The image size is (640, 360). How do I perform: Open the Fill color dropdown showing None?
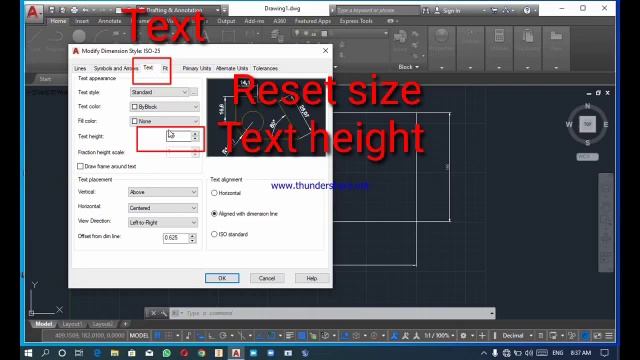click(164, 121)
